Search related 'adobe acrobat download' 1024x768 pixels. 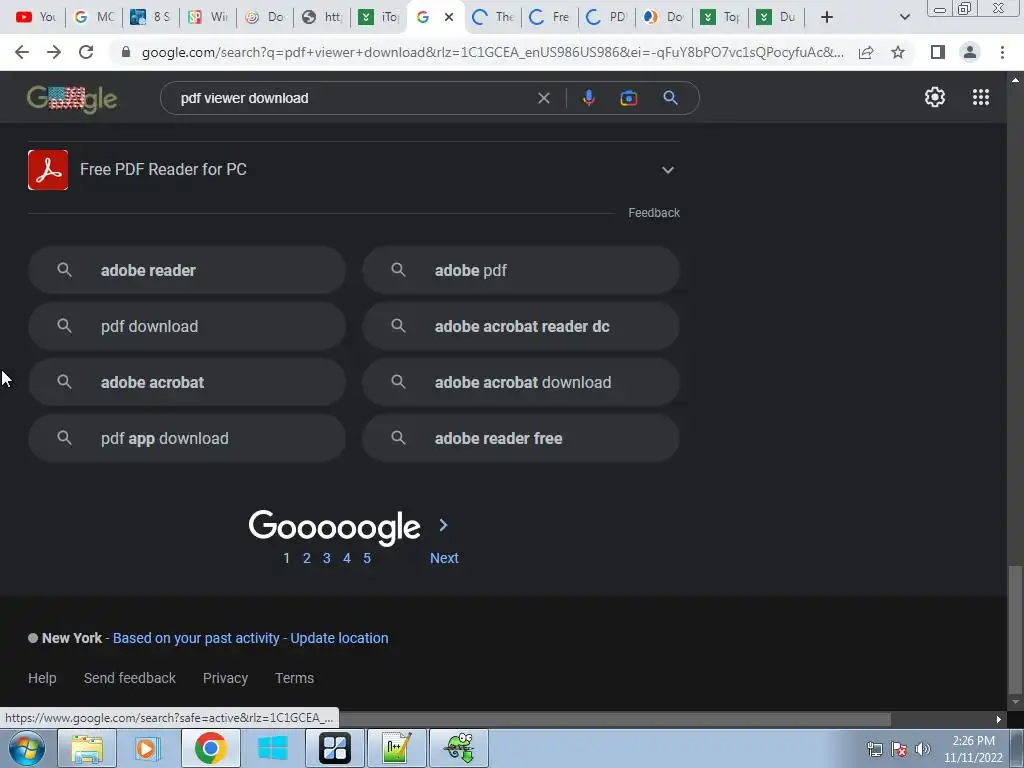[521, 383]
